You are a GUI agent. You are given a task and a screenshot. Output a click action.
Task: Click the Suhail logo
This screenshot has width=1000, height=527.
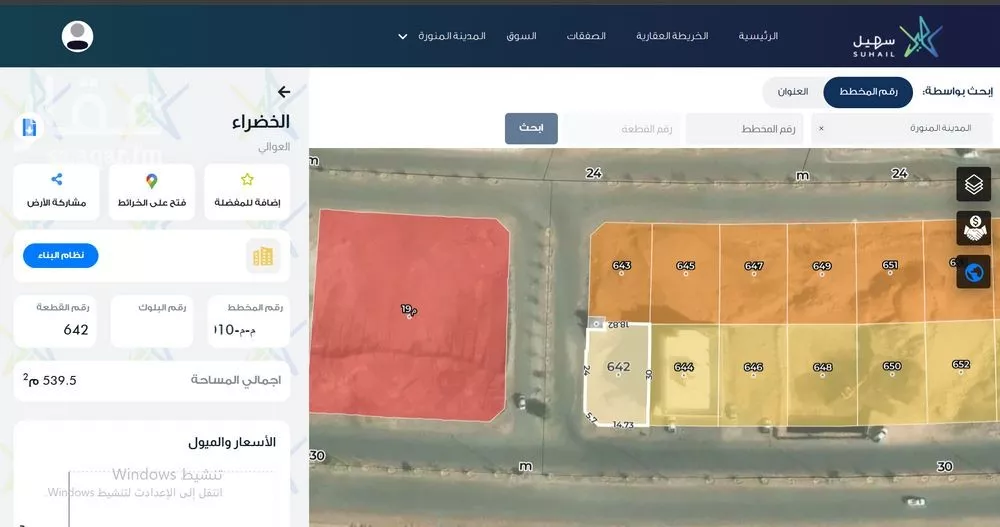tap(897, 37)
